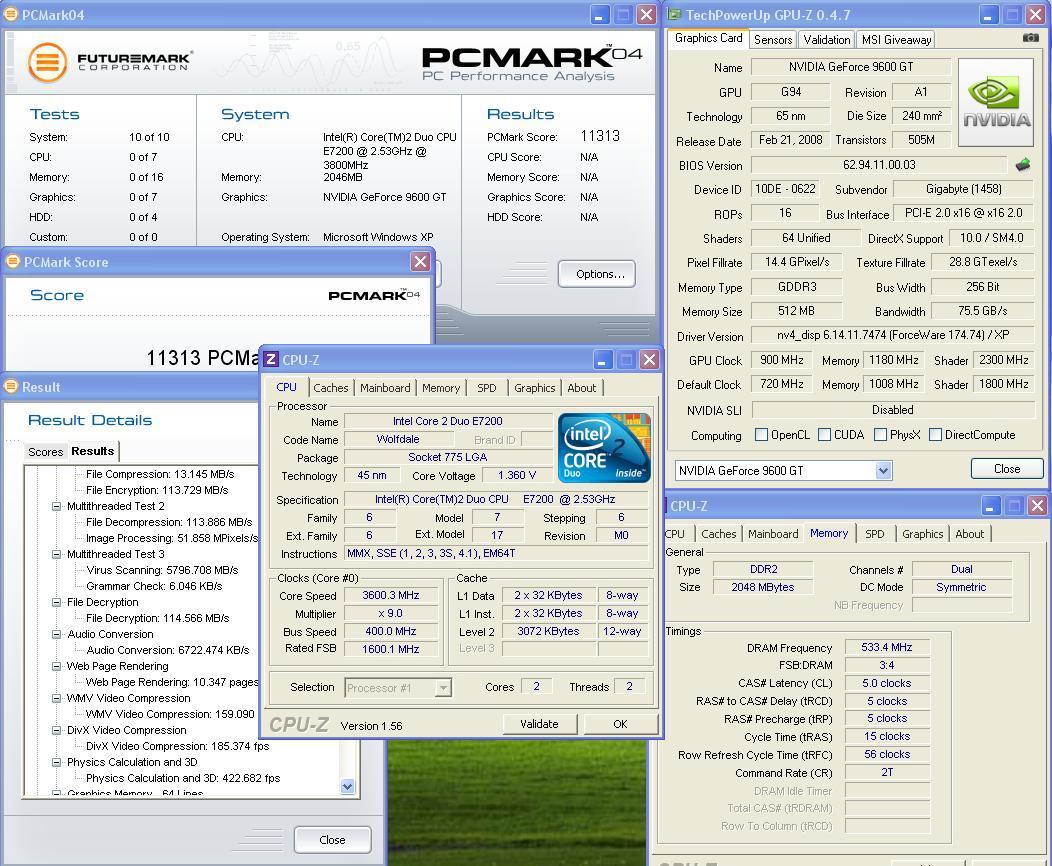
Task: Click Close in the GPU-Z window
Action: click(1007, 469)
